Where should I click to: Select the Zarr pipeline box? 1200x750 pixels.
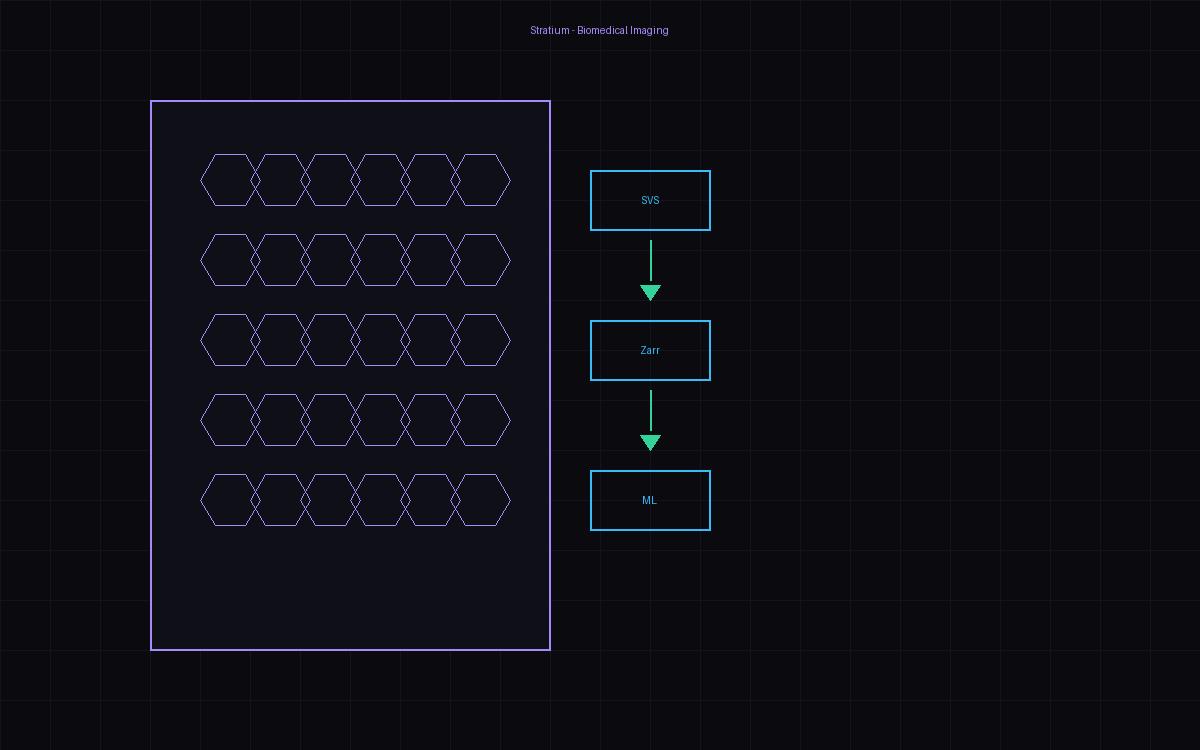point(650,350)
